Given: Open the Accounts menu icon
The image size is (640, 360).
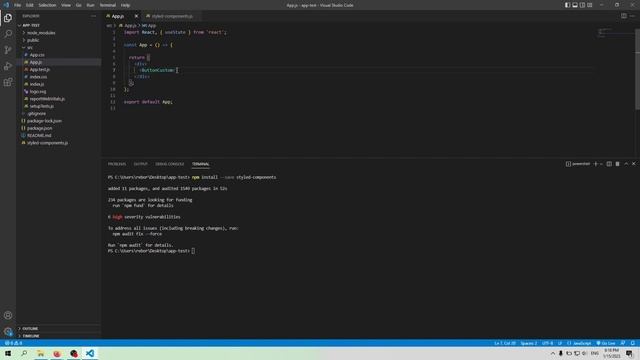Looking at the screenshot, I should tap(8, 315).
